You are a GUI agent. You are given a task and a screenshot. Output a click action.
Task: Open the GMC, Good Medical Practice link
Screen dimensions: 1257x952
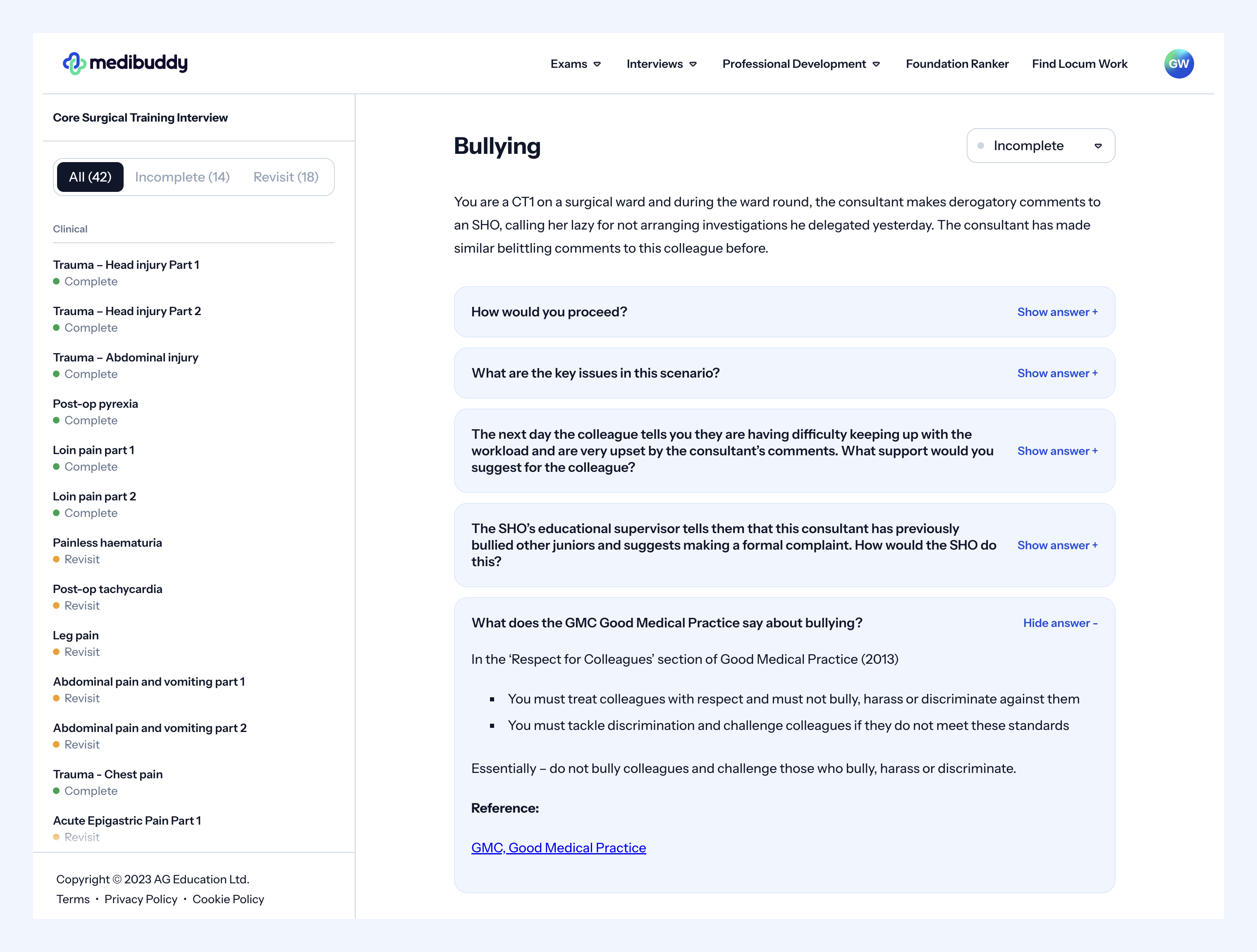pyautogui.click(x=558, y=847)
